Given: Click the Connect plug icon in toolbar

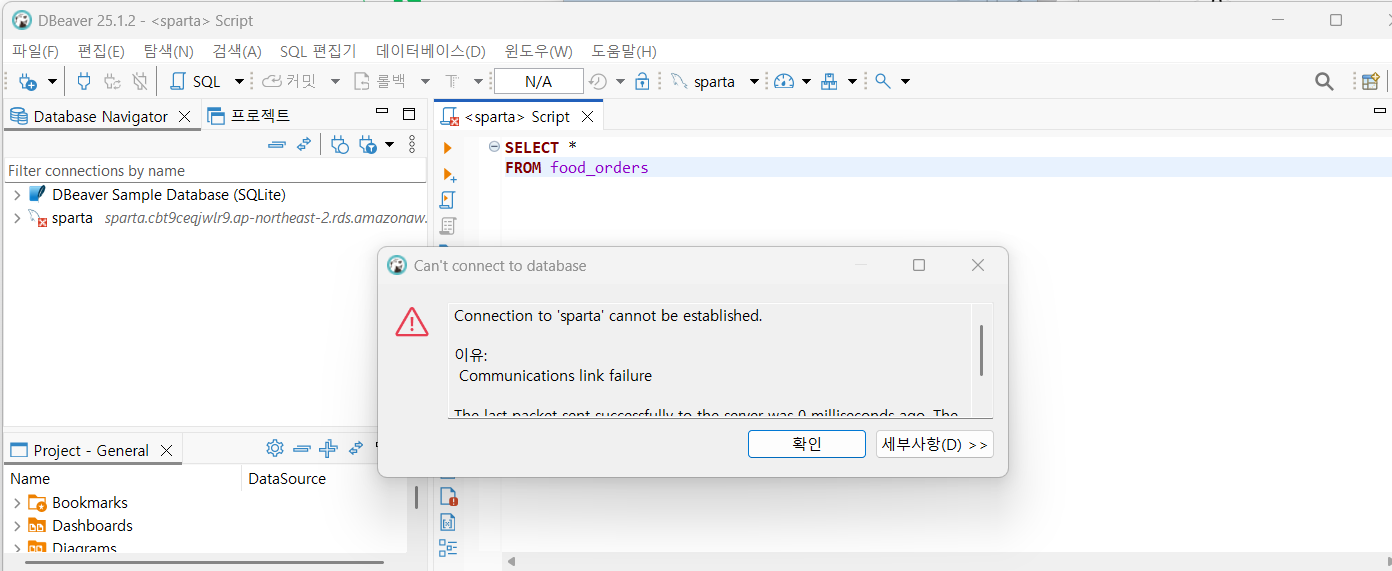Looking at the screenshot, I should [84, 82].
